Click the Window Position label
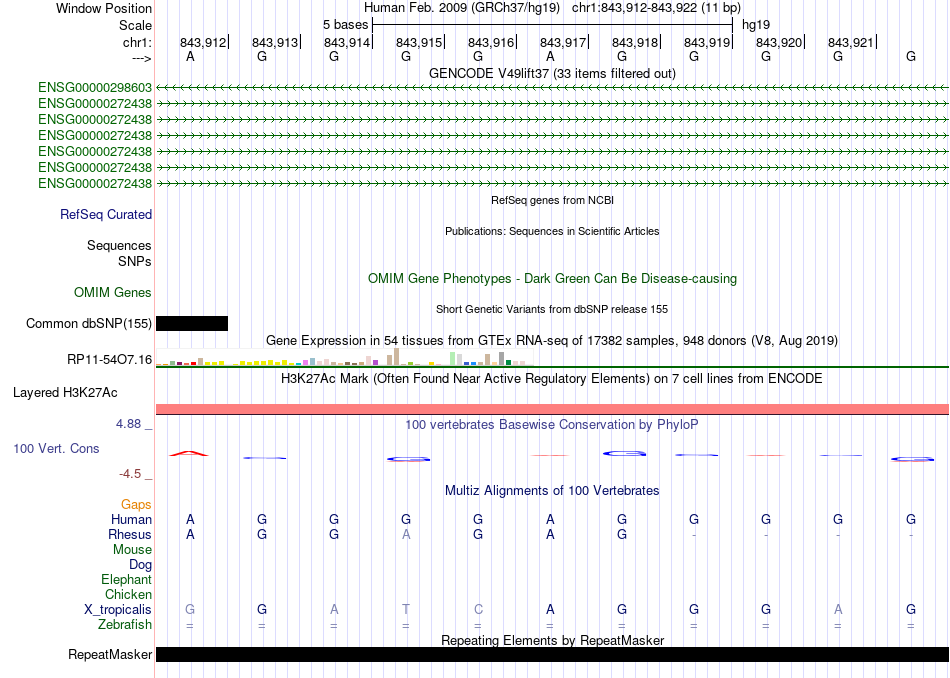 pyautogui.click(x=104, y=8)
